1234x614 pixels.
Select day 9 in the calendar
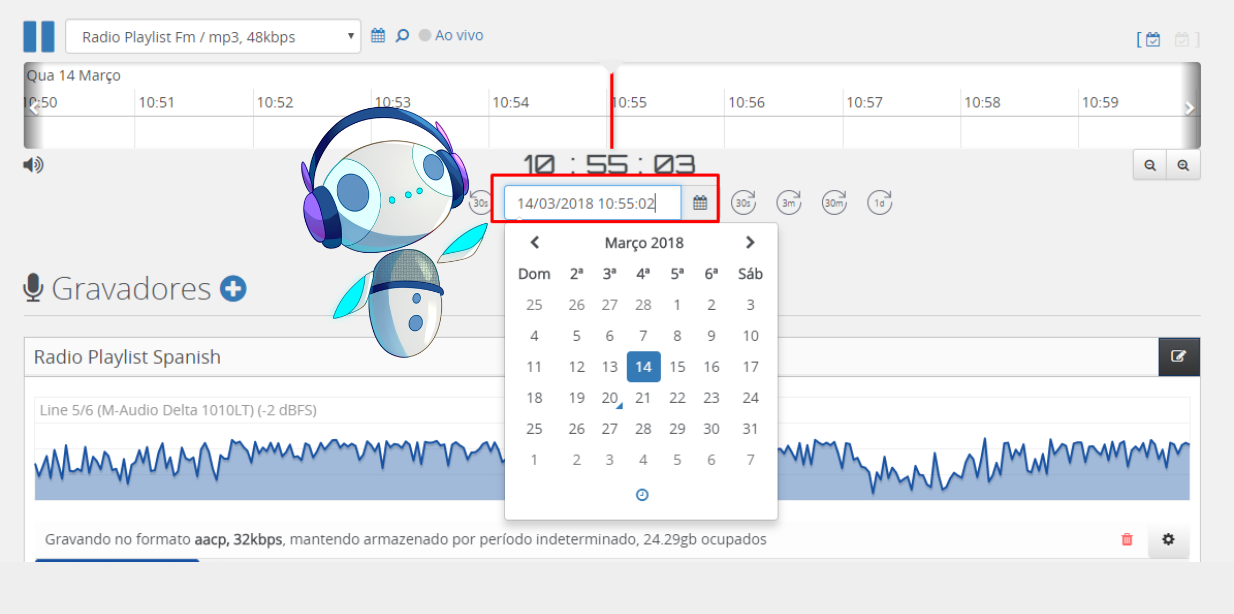click(711, 336)
